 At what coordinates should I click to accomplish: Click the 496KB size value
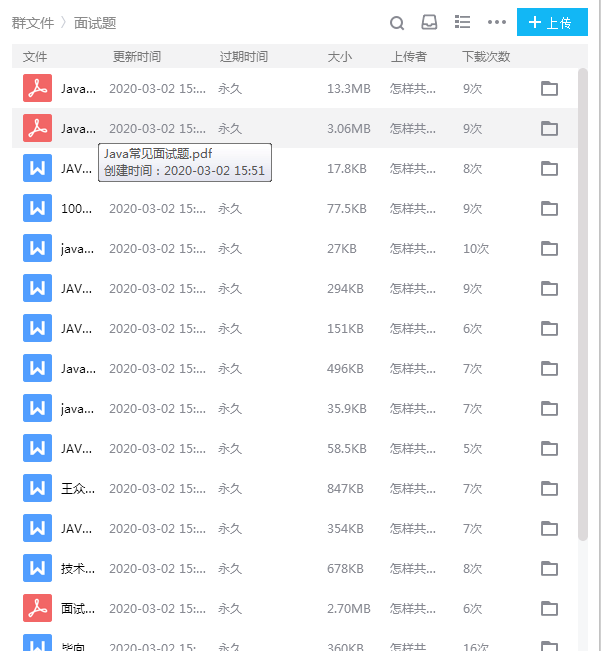[x=345, y=369]
